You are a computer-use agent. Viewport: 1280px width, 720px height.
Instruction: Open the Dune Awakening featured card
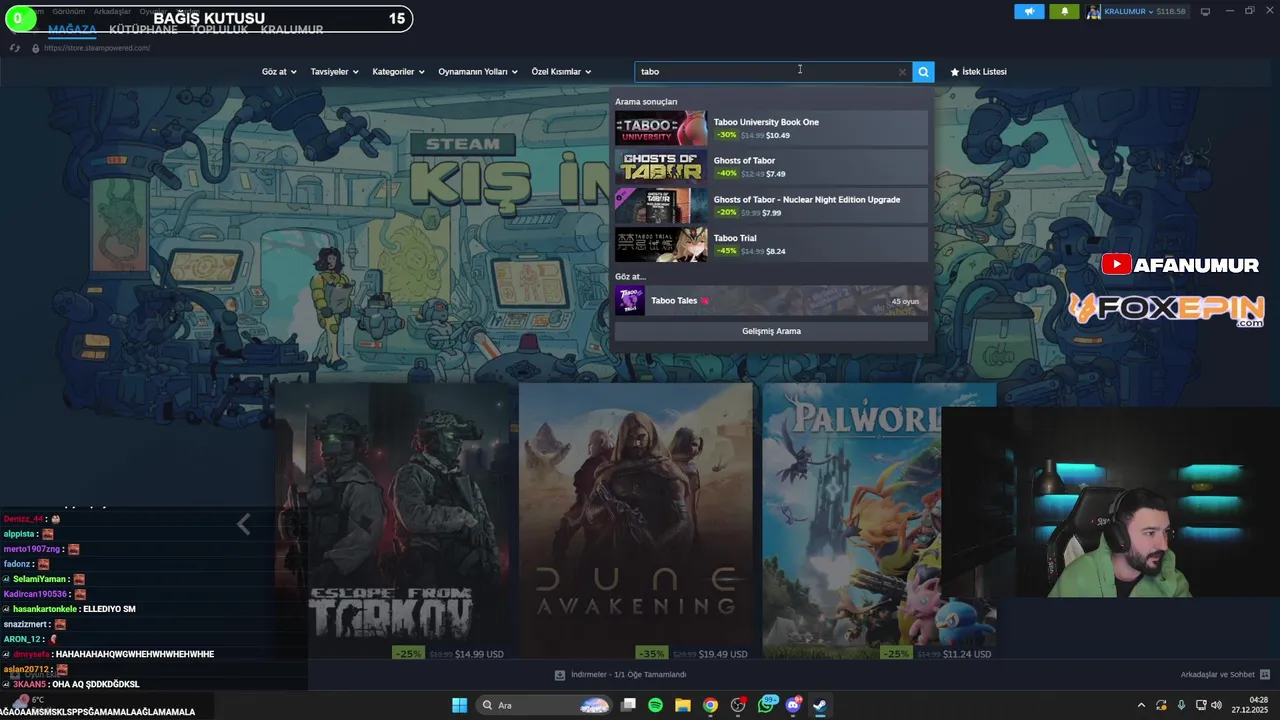[635, 521]
